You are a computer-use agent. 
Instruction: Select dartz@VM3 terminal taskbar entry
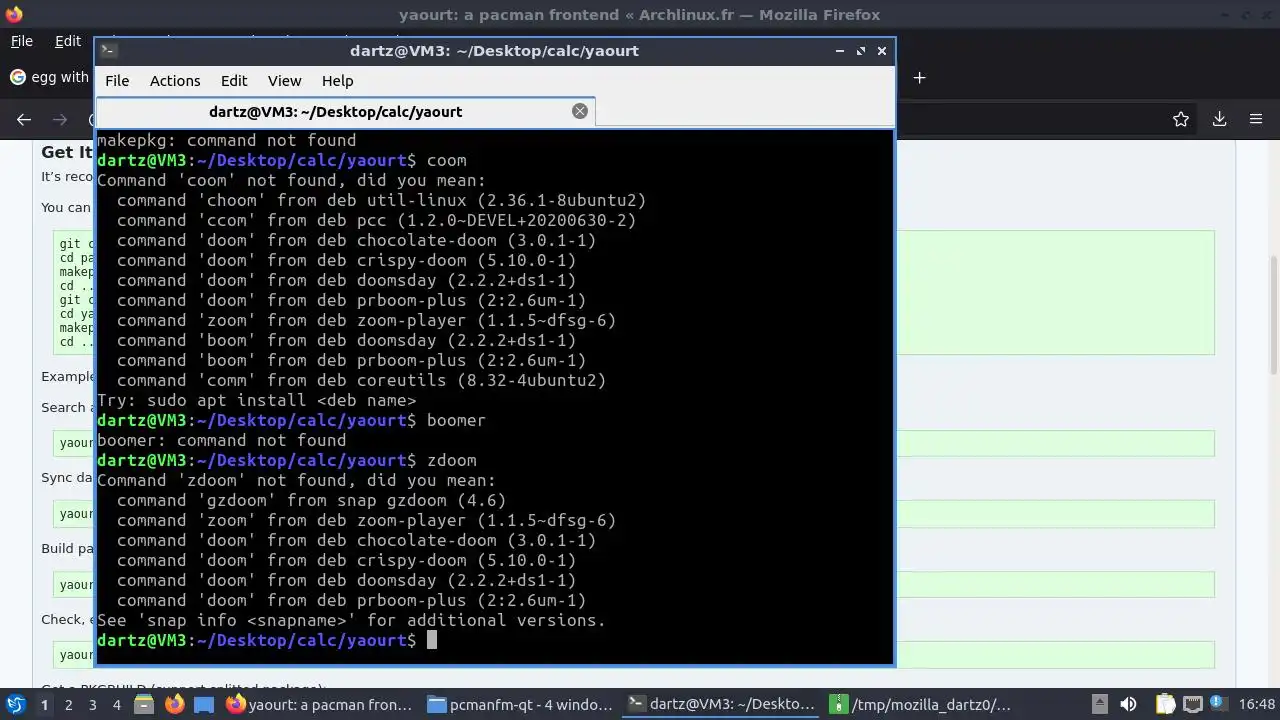coord(720,704)
